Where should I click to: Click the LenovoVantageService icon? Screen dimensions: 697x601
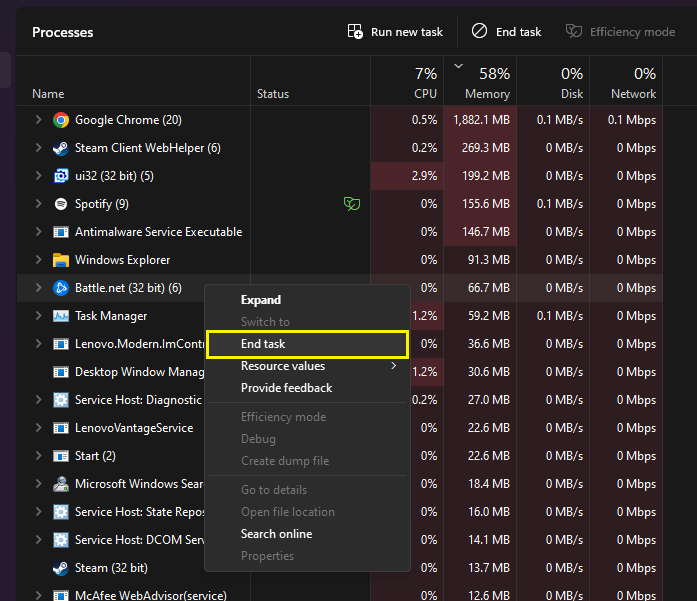[x=61, y=428]
